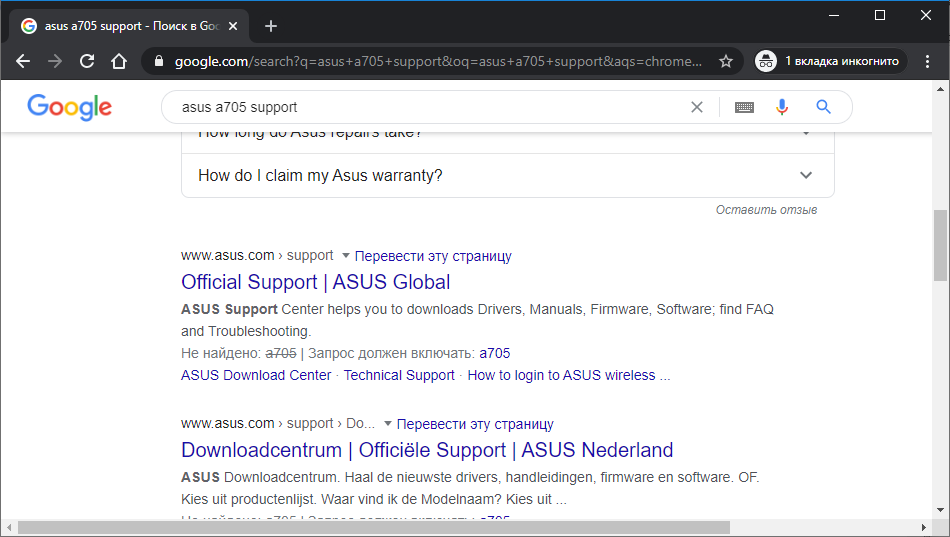This screenshot has width=950, height=537.
Task: Go to the Home page icon
Action: pyautogui.click(x=119, y=61)
